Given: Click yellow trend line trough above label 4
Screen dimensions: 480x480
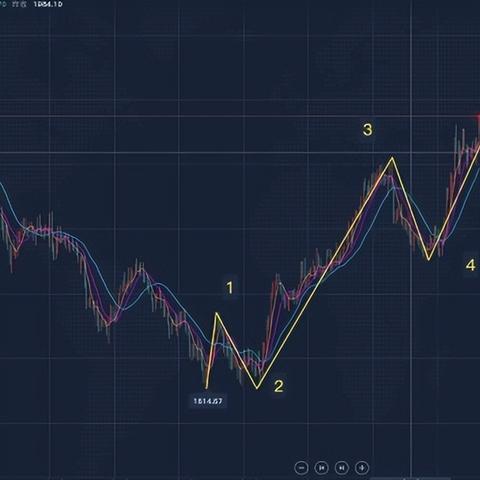Looking at the screenshot, I should [429, 259].
